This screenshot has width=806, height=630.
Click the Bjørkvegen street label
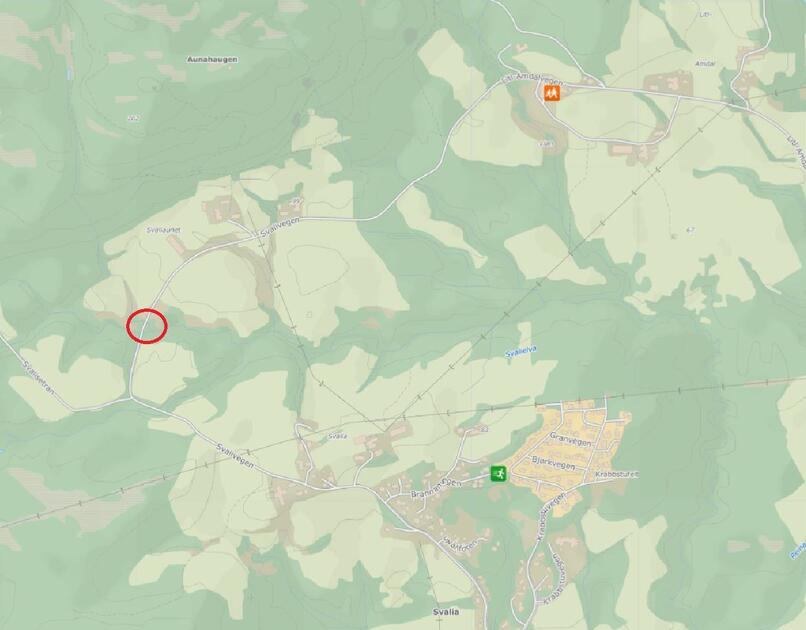pyautogui.click(x=553, y=462)
